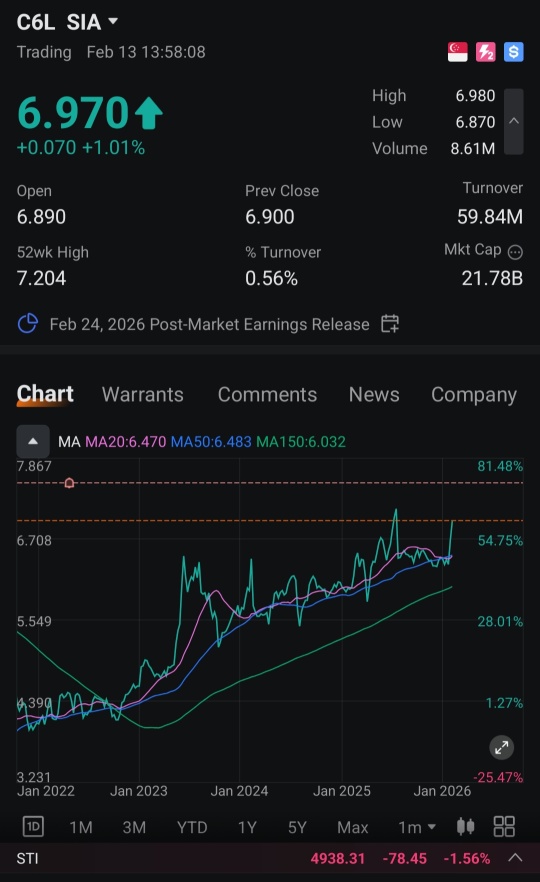Open the 1m interval dropdown
This screenshot has height=882, width=540.
tap(417, 827)
